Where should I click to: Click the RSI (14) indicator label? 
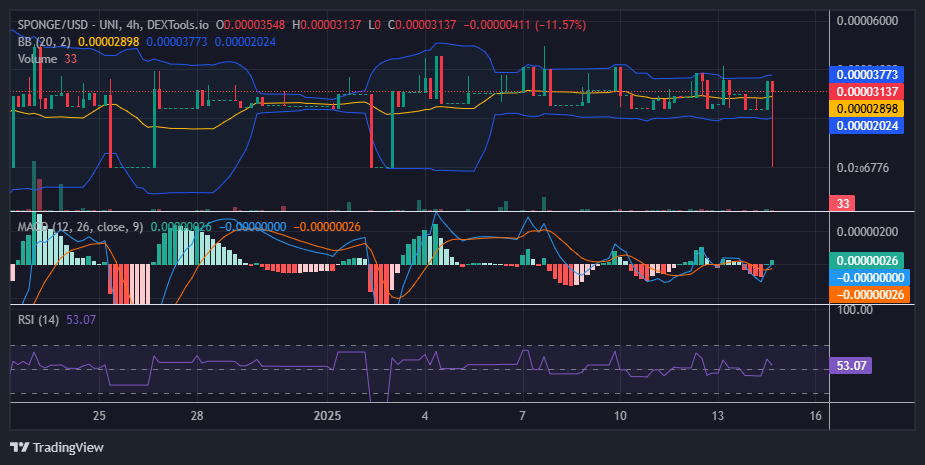pos(38,320)
